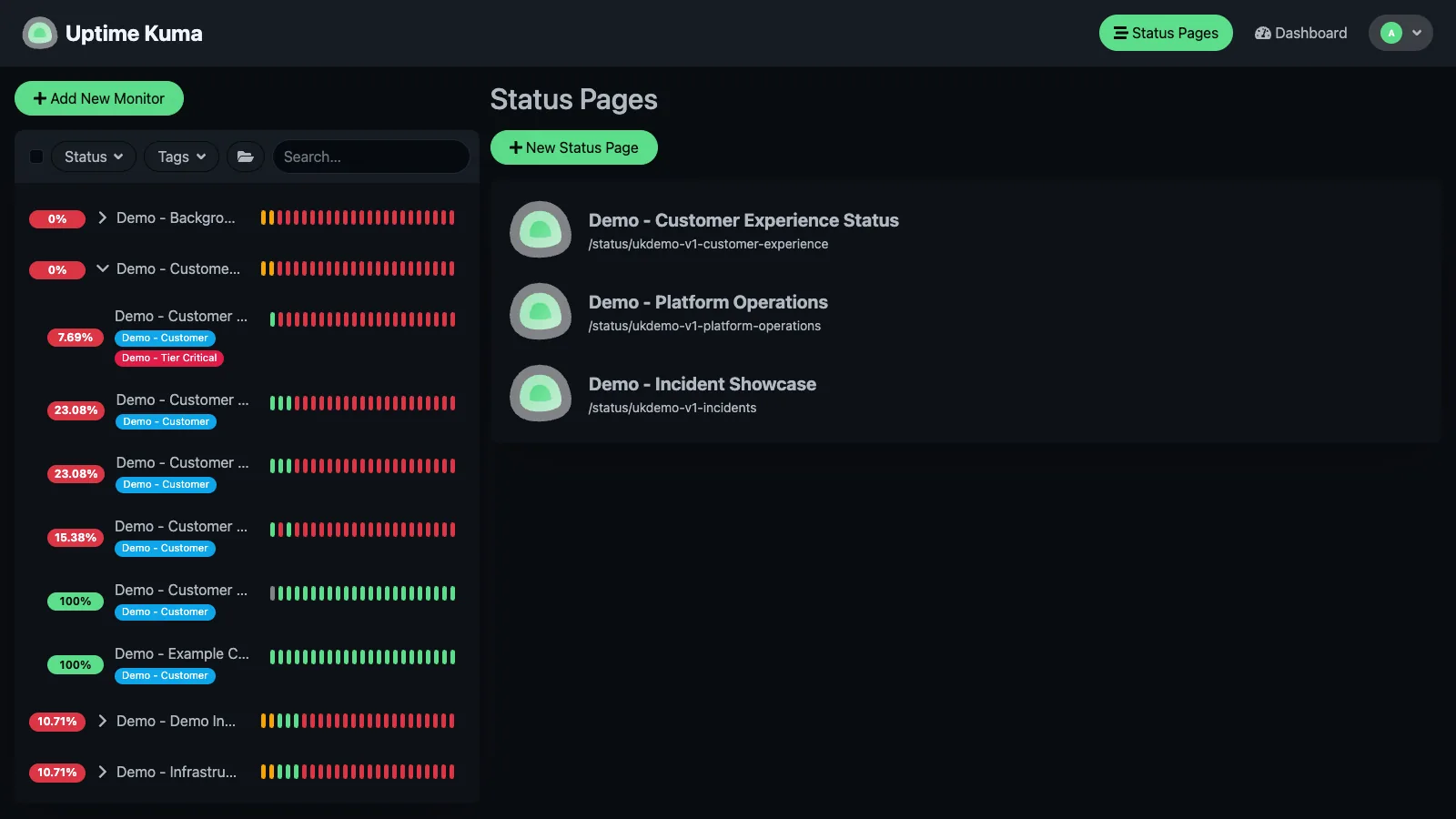Image resolution: width=1456 pixels, height=819 pixels.
Task: Open Demo - Incident Showcase link
Action: point(703,384)
